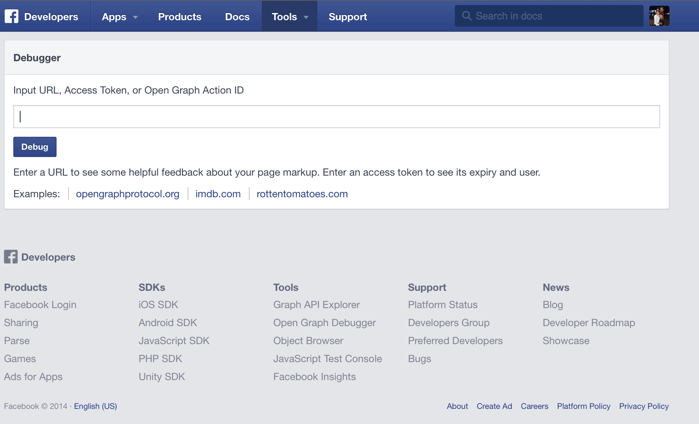This screenshot has height=424, width=699.
Task: Open the Open Graph Debugger link
Action: click(x=325, y=323)
